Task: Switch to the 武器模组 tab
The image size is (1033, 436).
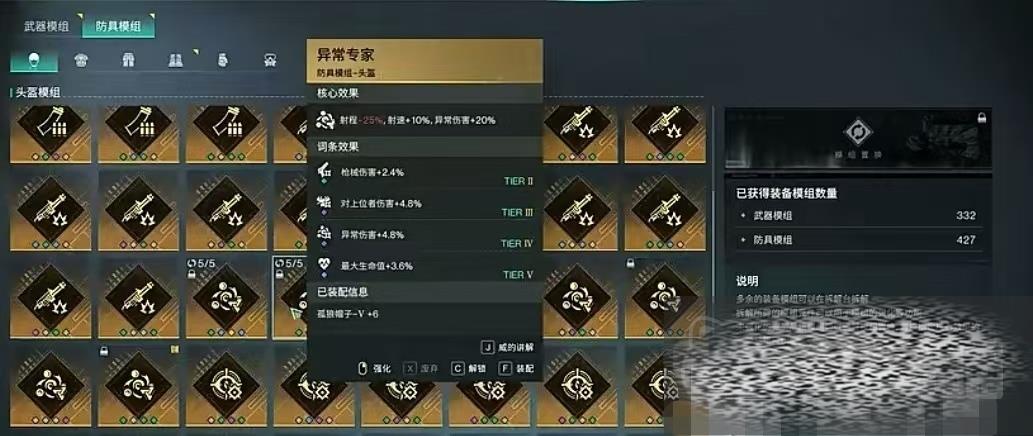Action: point(46,27)
